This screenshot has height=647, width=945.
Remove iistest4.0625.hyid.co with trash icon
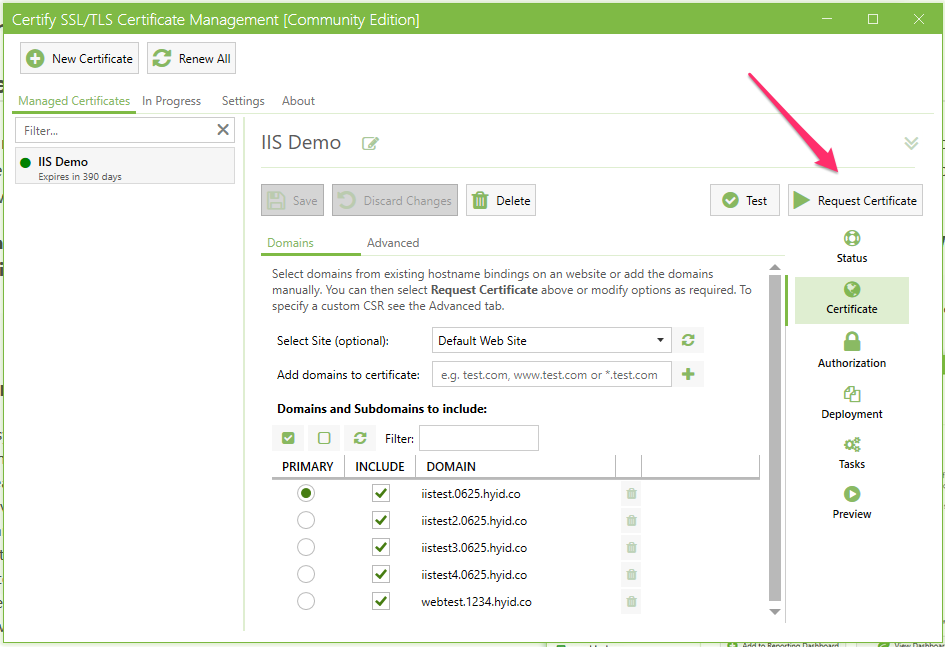(631, 574)
